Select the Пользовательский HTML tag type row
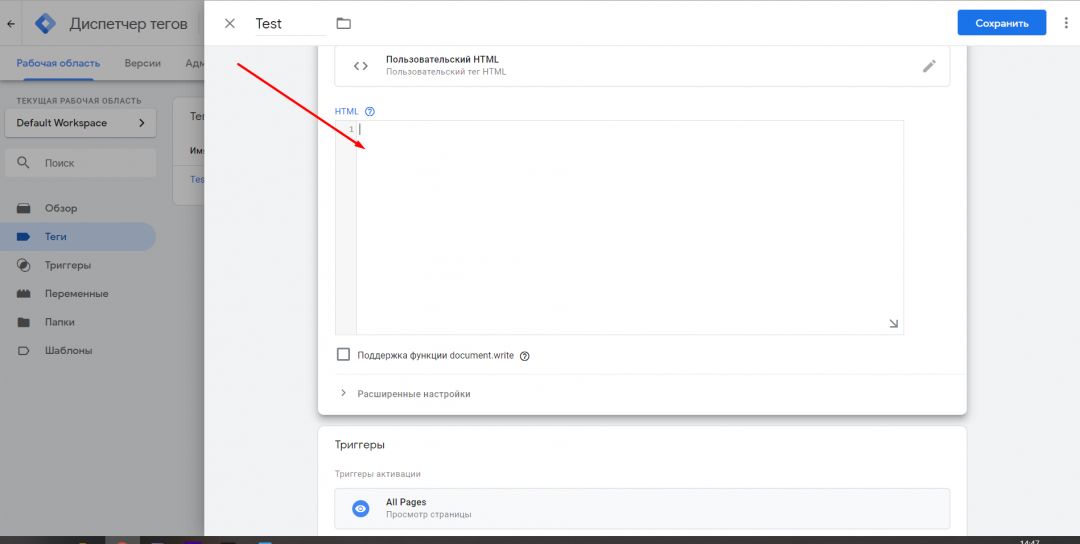The image size is (1080, 544). tap(642, 66)
